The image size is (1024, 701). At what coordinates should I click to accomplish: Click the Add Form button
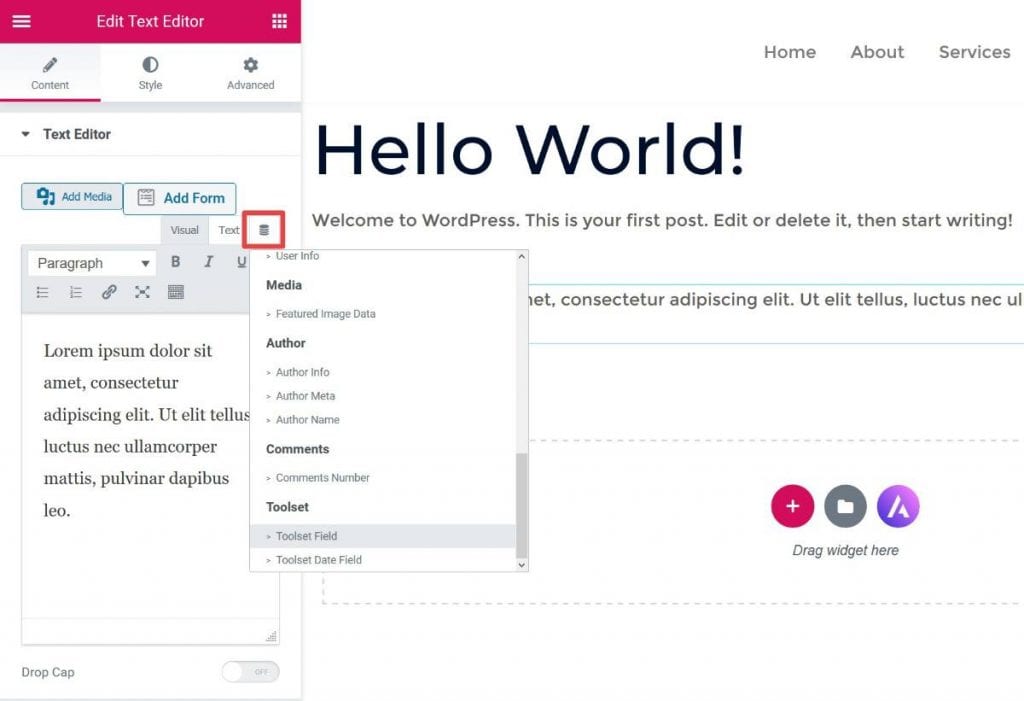click(x=180, y=198)
